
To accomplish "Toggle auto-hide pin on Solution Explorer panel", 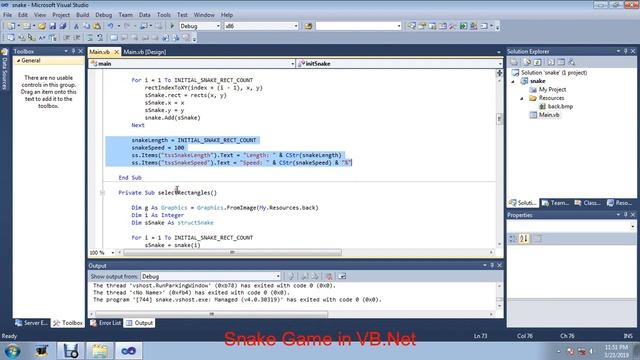I will (626, 51).
